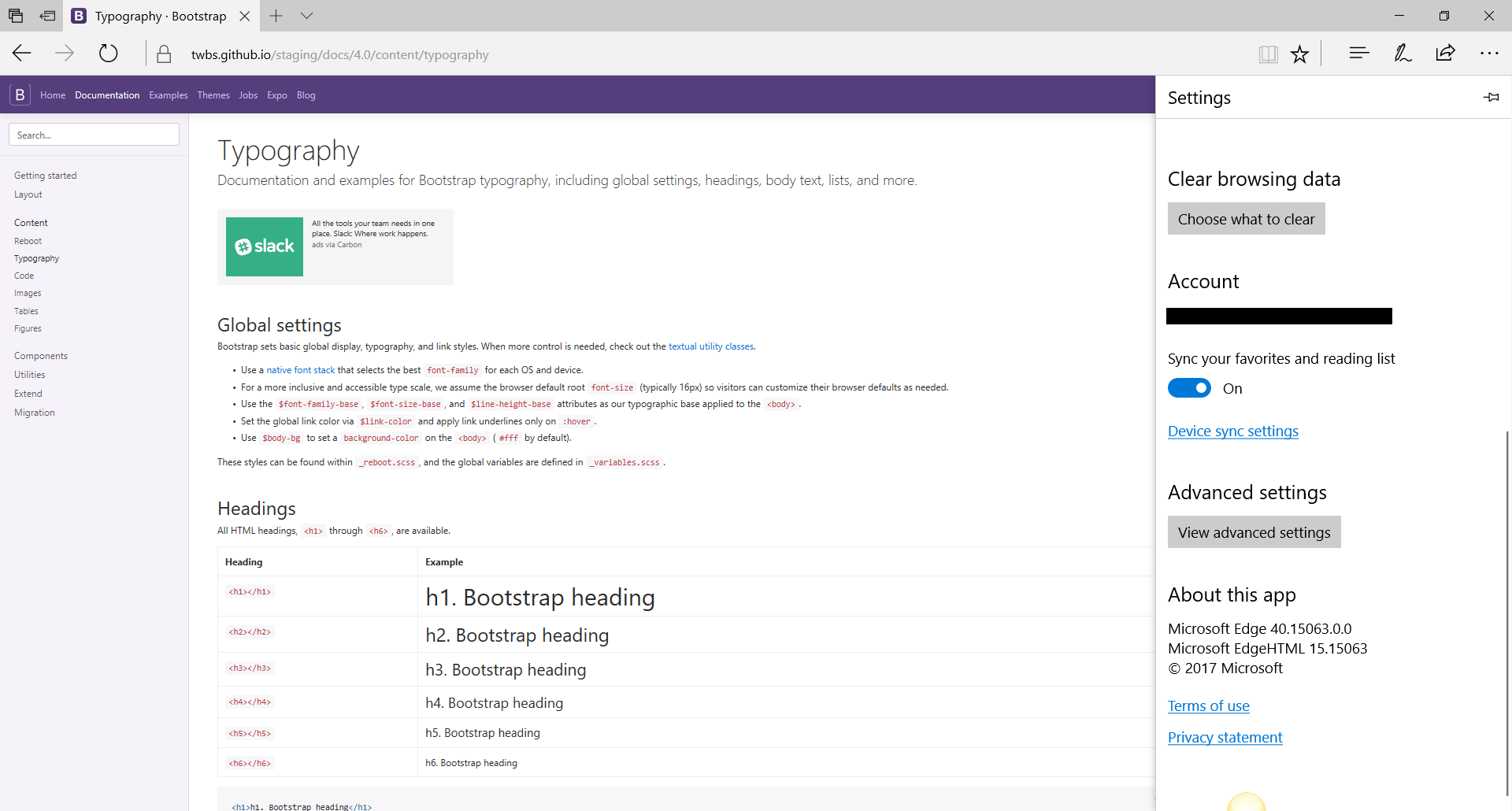The height and width of the screenshot is (811, 1512).
Task: View site security via lock icon
Action: pyautogui.click(x=164, y=54)
